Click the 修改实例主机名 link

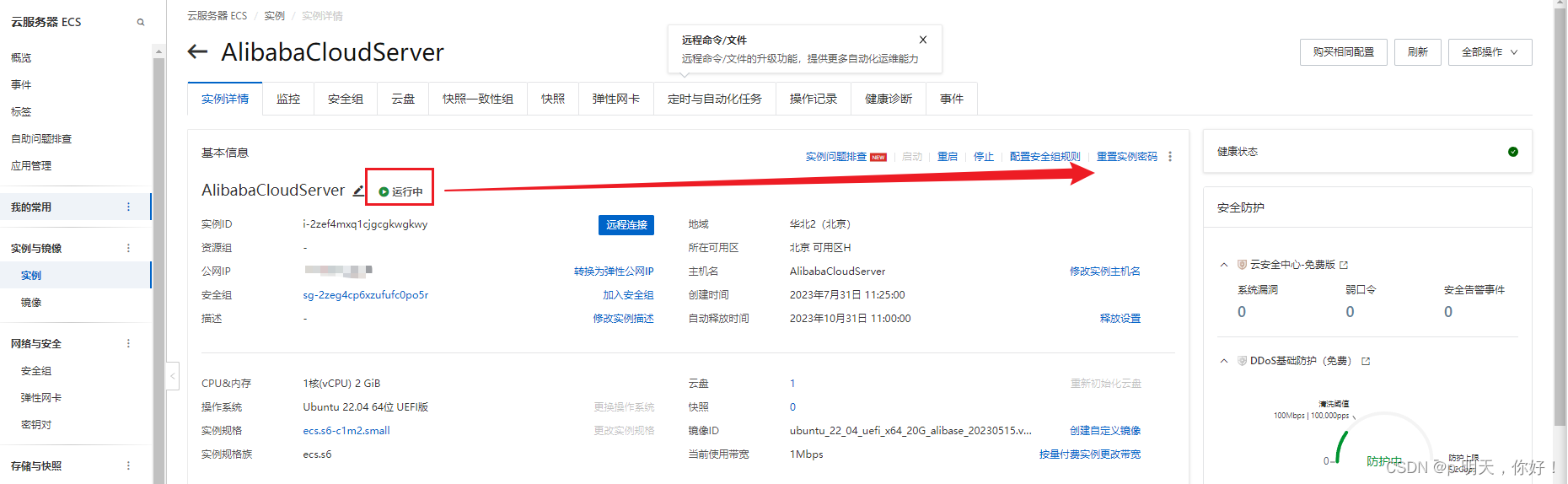[1105, 272]
